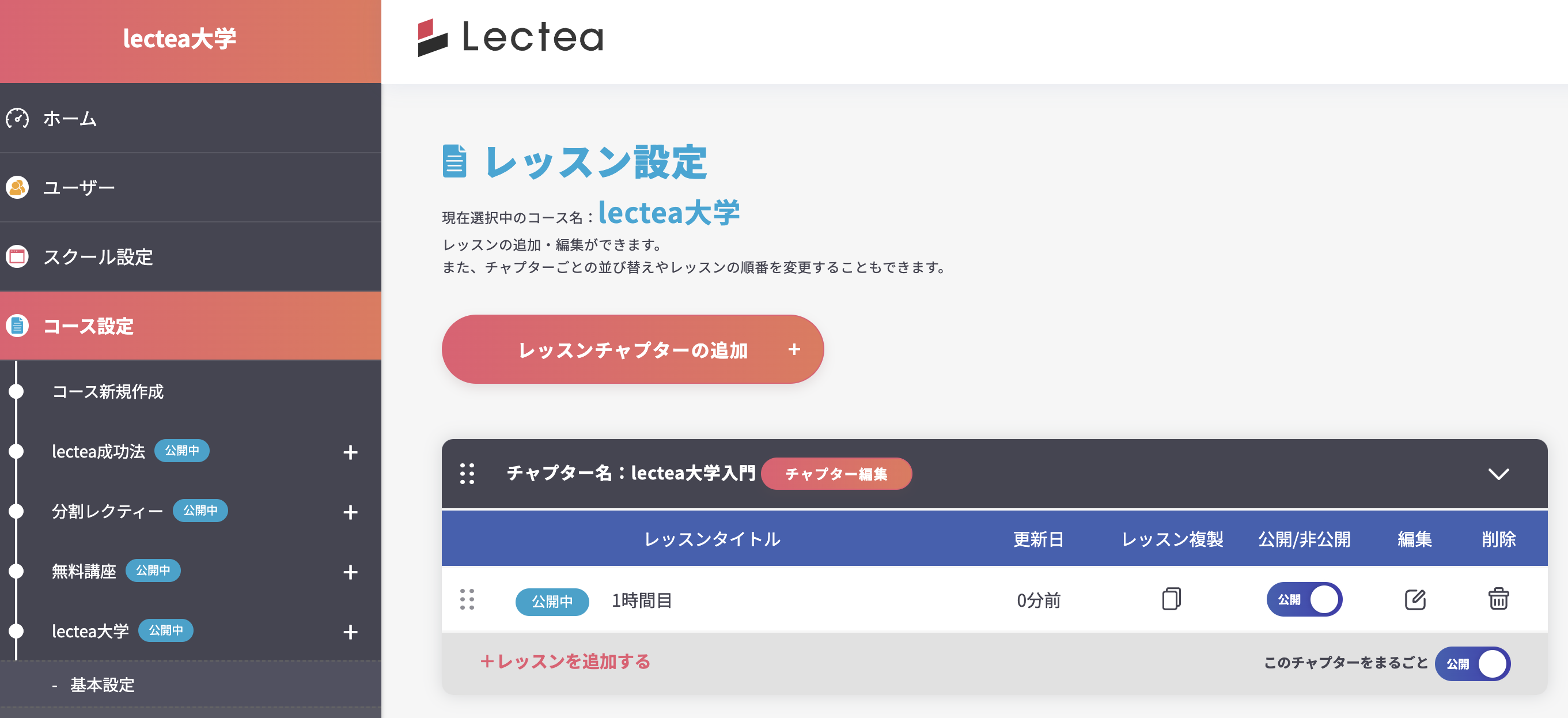The image size is (1568, 718).
Task: Click the 公開中 badge on lectea成功法
Action: 182,451
